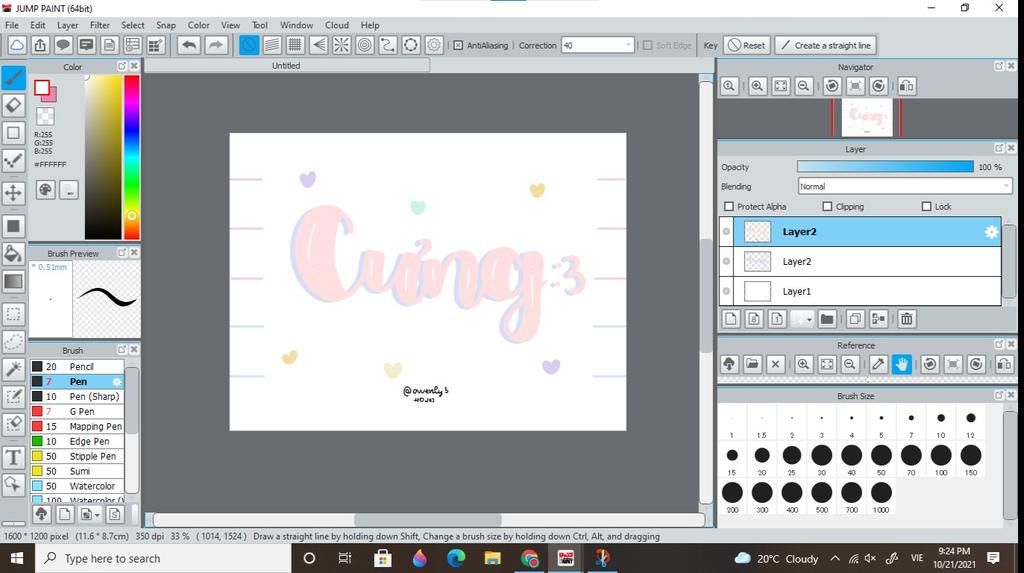Open Windows Start menu
This screenshot has height=573, width=1024.
[x=17, y=559]
